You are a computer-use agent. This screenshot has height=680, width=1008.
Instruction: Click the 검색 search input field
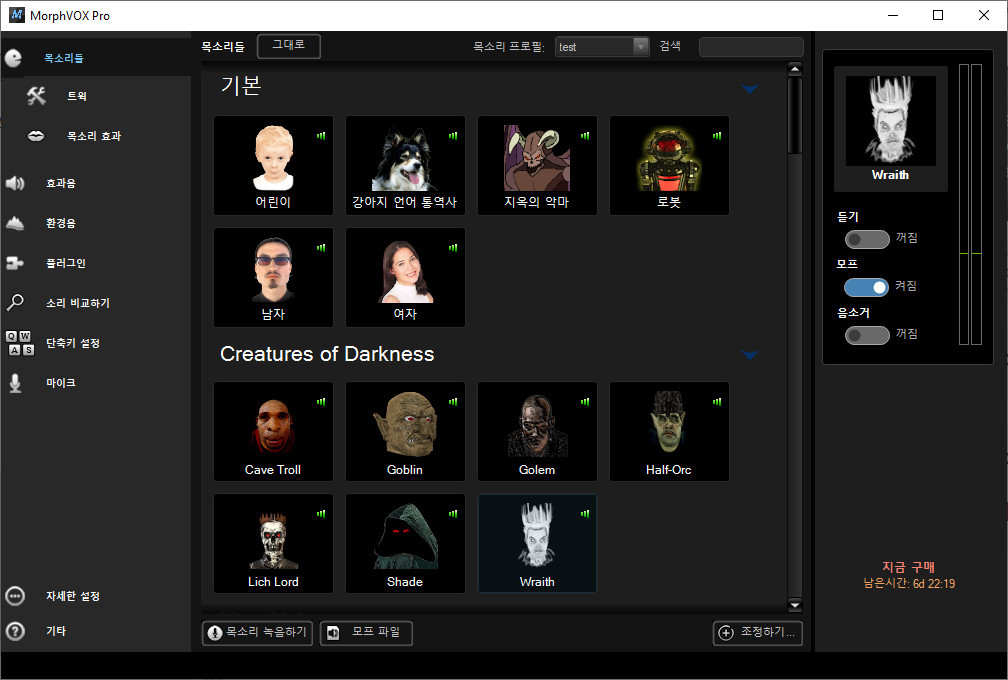(x=751, y=47)
